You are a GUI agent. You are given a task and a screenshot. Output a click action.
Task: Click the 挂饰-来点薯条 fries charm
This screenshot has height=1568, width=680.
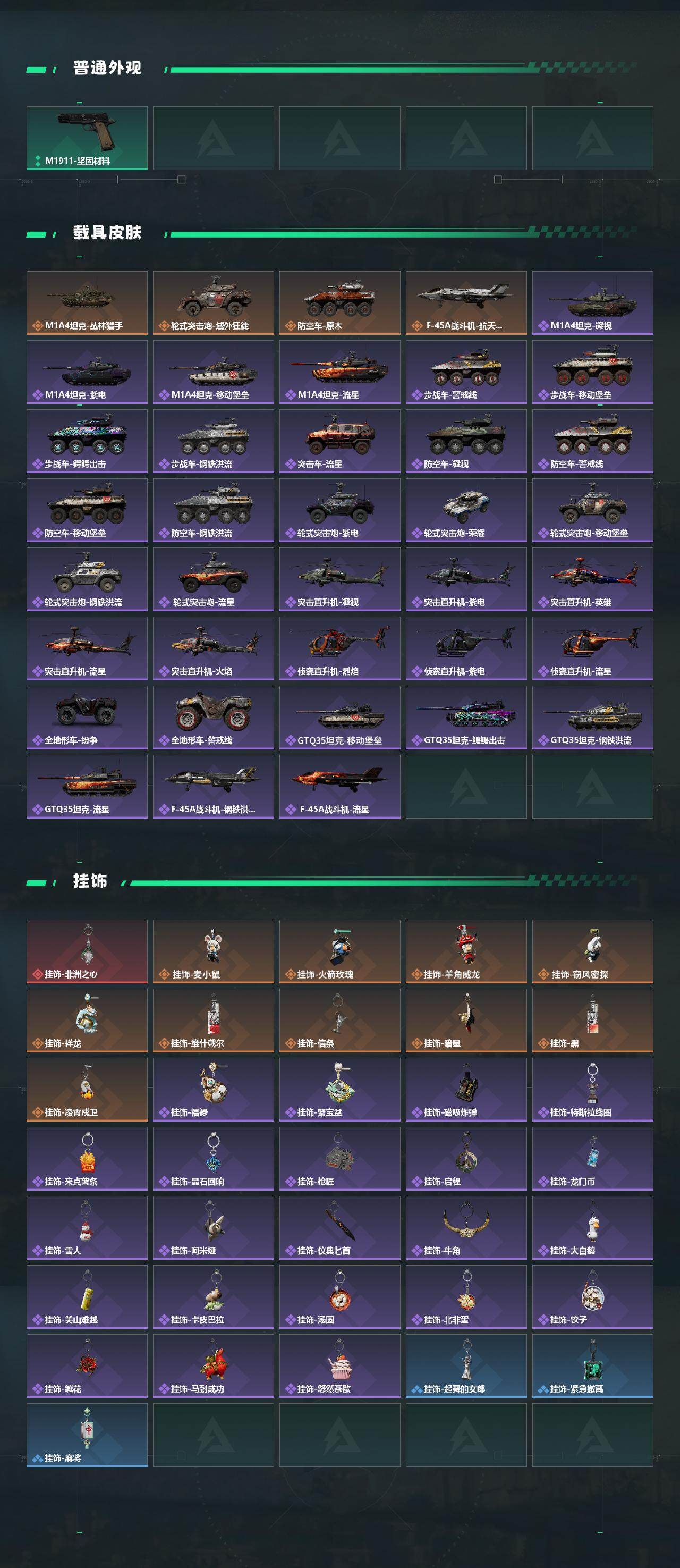point(87,1158)
